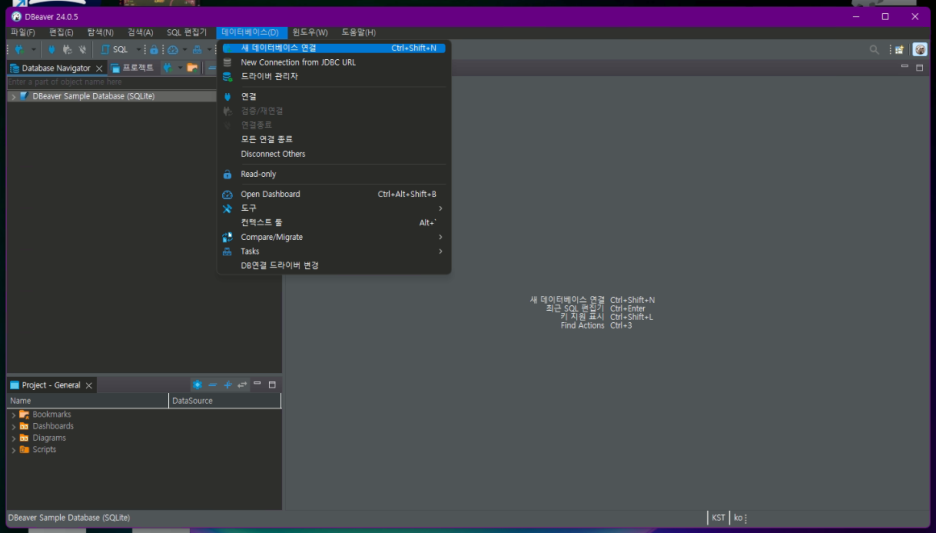
Task: Open the 파일(F) menu
Action: coord(23,32)
